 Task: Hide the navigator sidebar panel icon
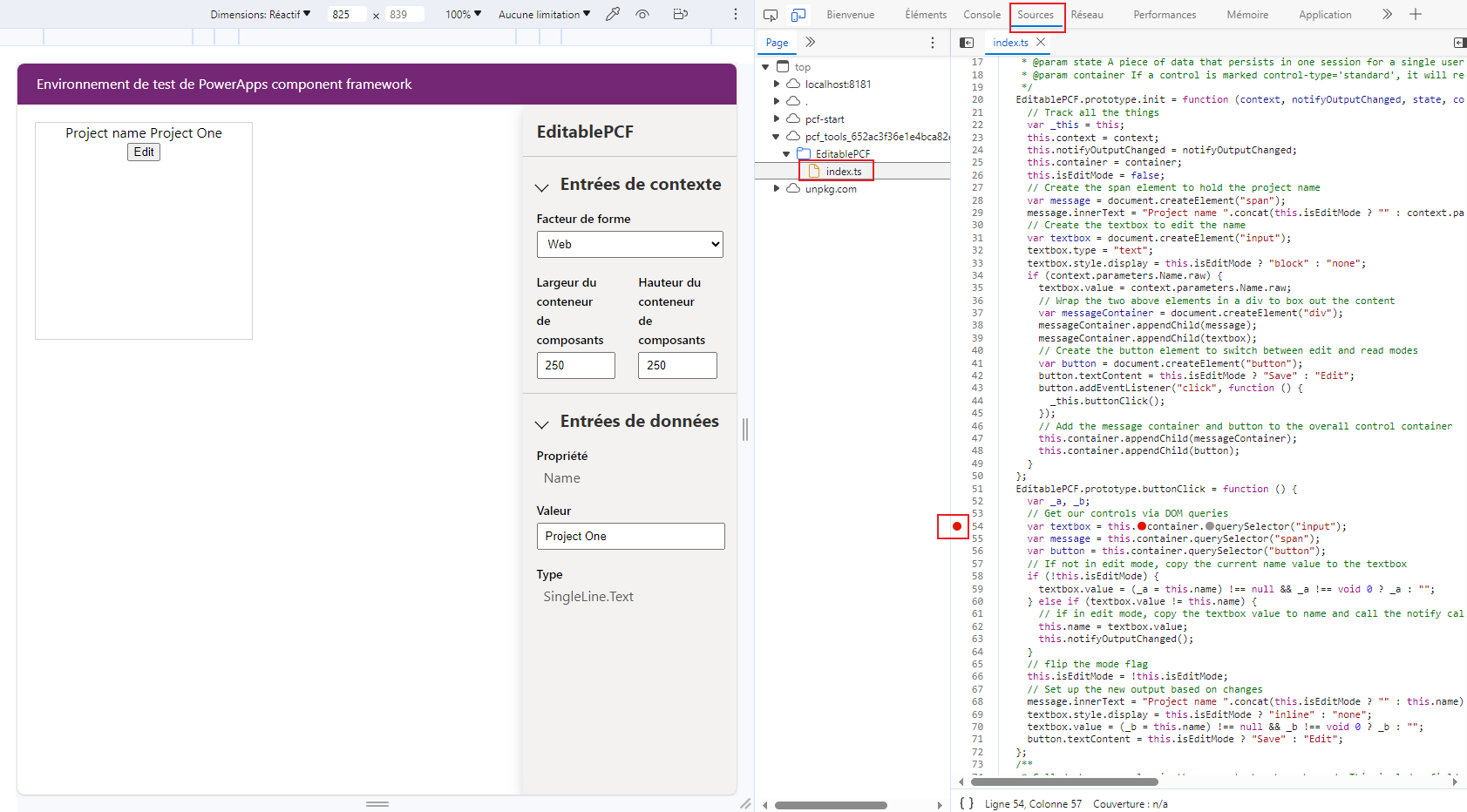[967, 43]
